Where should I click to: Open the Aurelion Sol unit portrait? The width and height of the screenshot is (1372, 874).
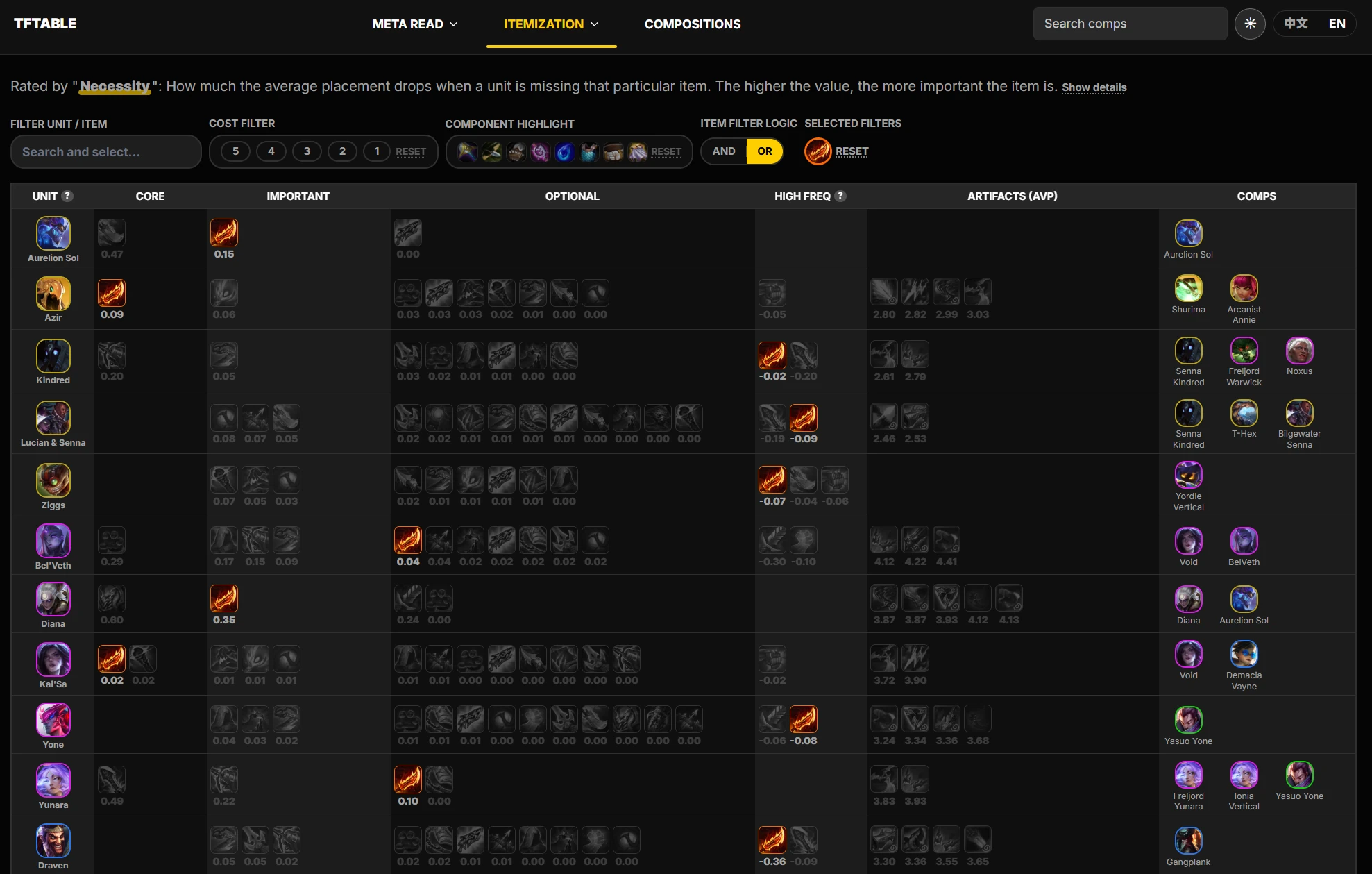tap(53, 233)
